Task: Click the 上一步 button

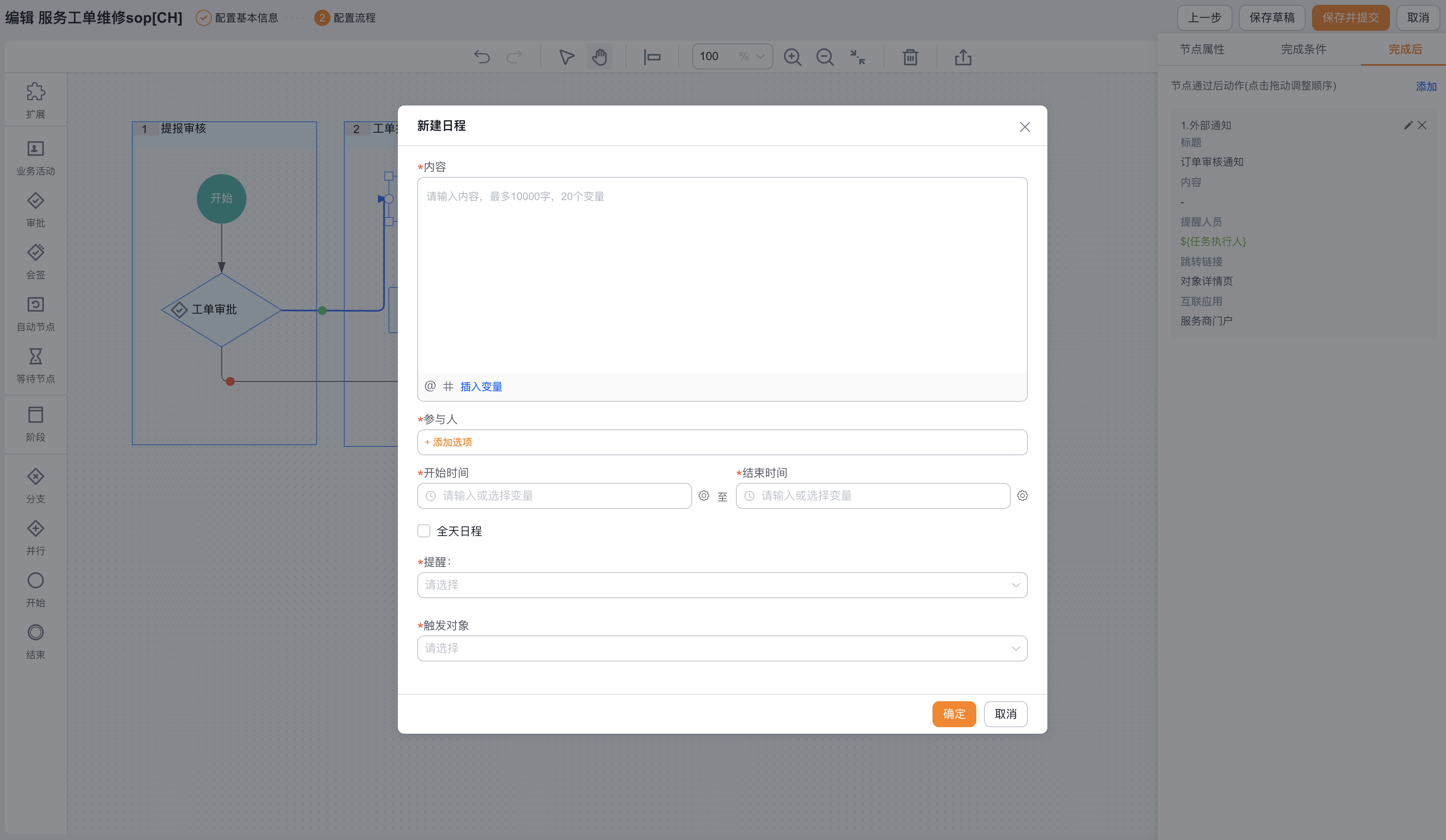Action: click(1204, 18)
